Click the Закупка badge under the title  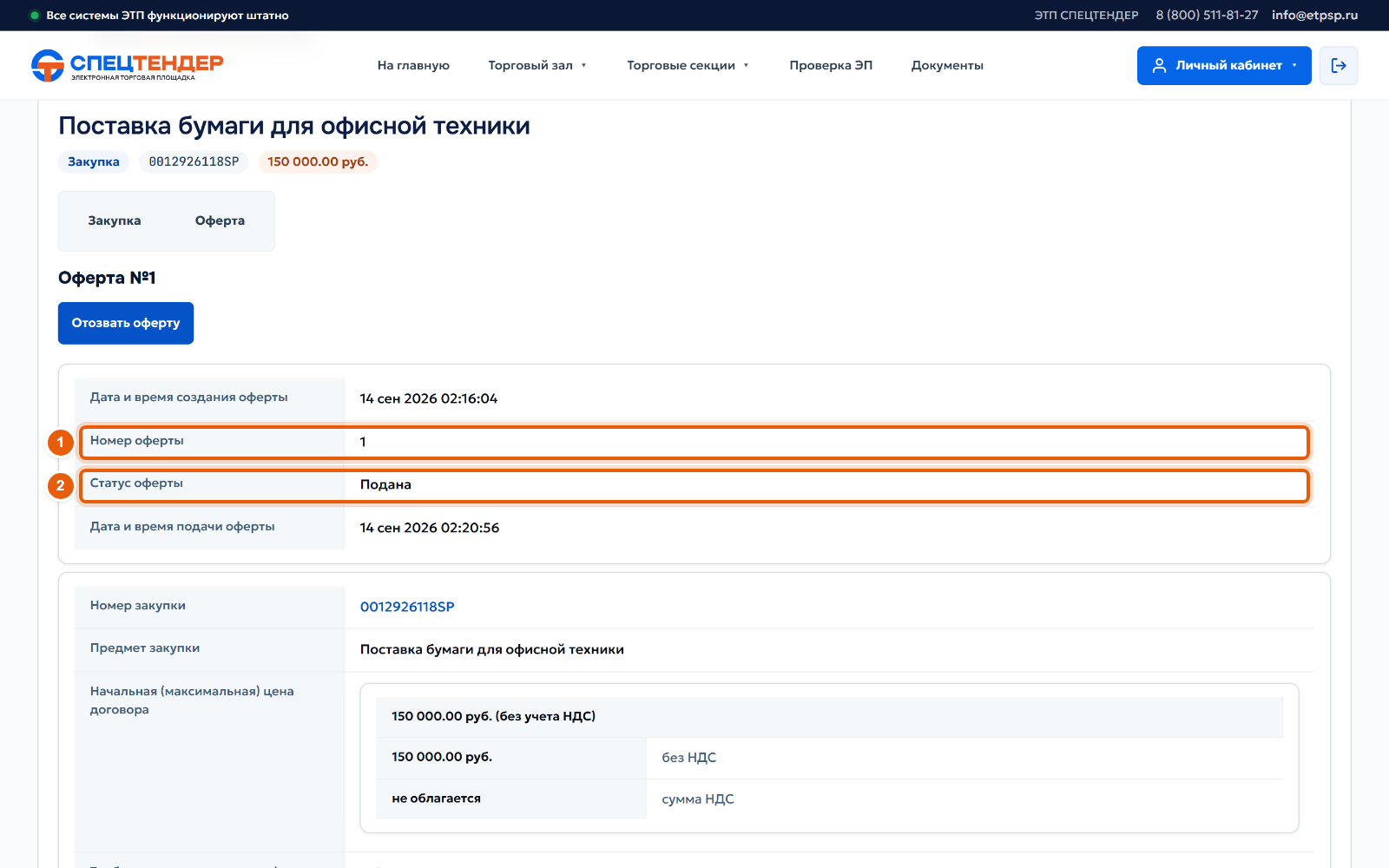click(x=94, y=161)
